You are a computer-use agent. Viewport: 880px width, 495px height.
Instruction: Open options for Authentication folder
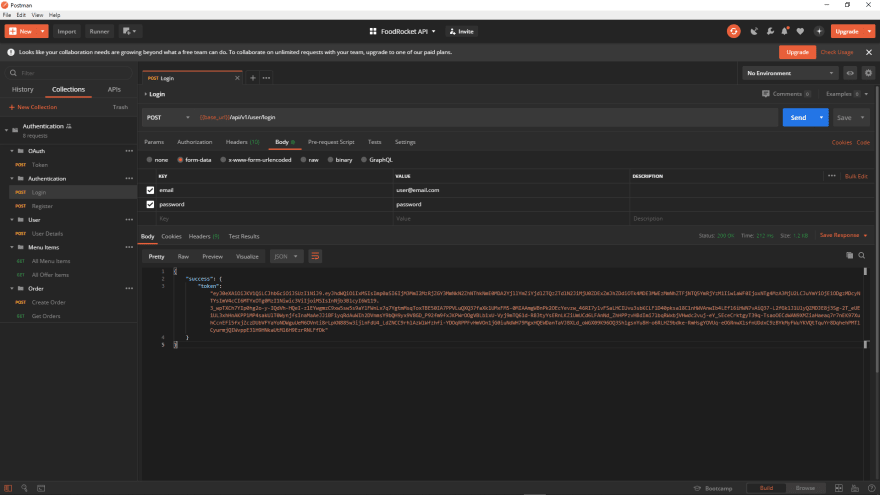click(x=129, y=178)
